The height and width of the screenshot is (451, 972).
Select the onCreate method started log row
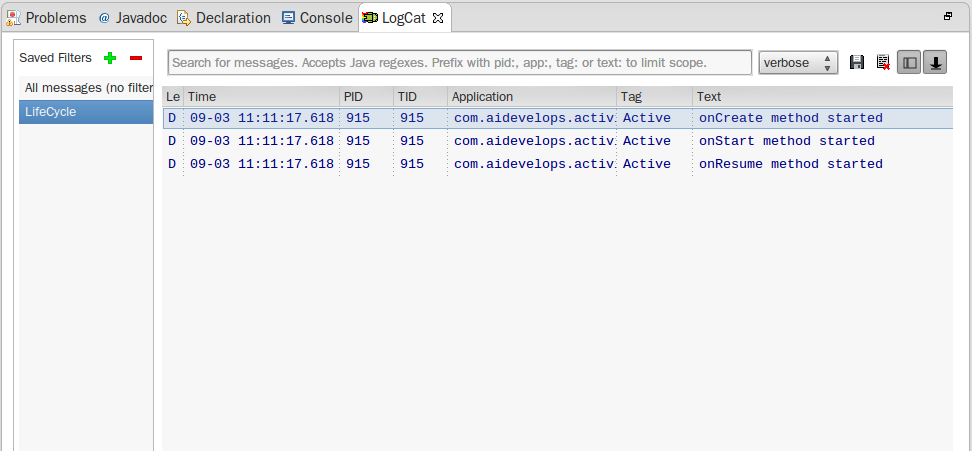click(x=790, y=118)
